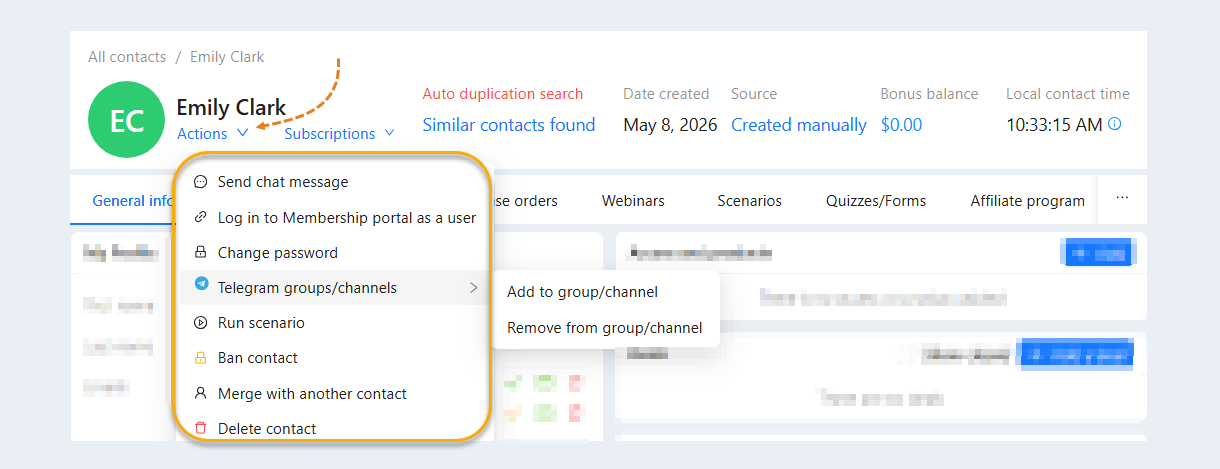Screen dimensions: 1220x469
Task: Open the Similar contacts found link
Action: click(509, 125)
